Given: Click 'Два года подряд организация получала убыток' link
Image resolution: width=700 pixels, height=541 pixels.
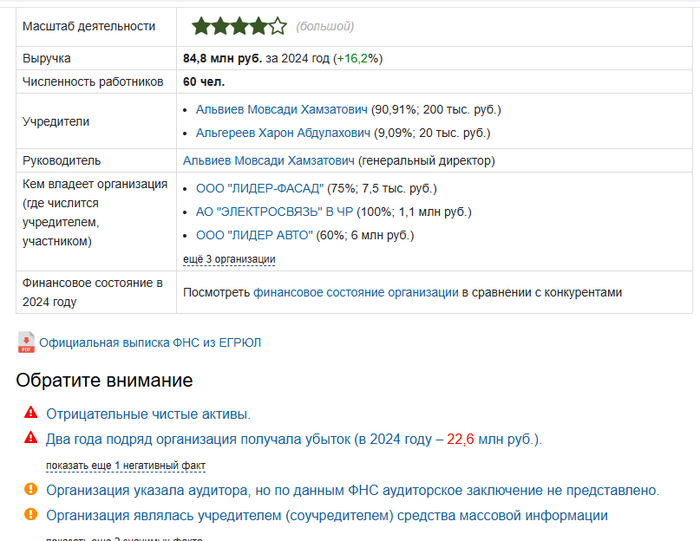Looking at the screenshot, I should (x=240, y=438).
